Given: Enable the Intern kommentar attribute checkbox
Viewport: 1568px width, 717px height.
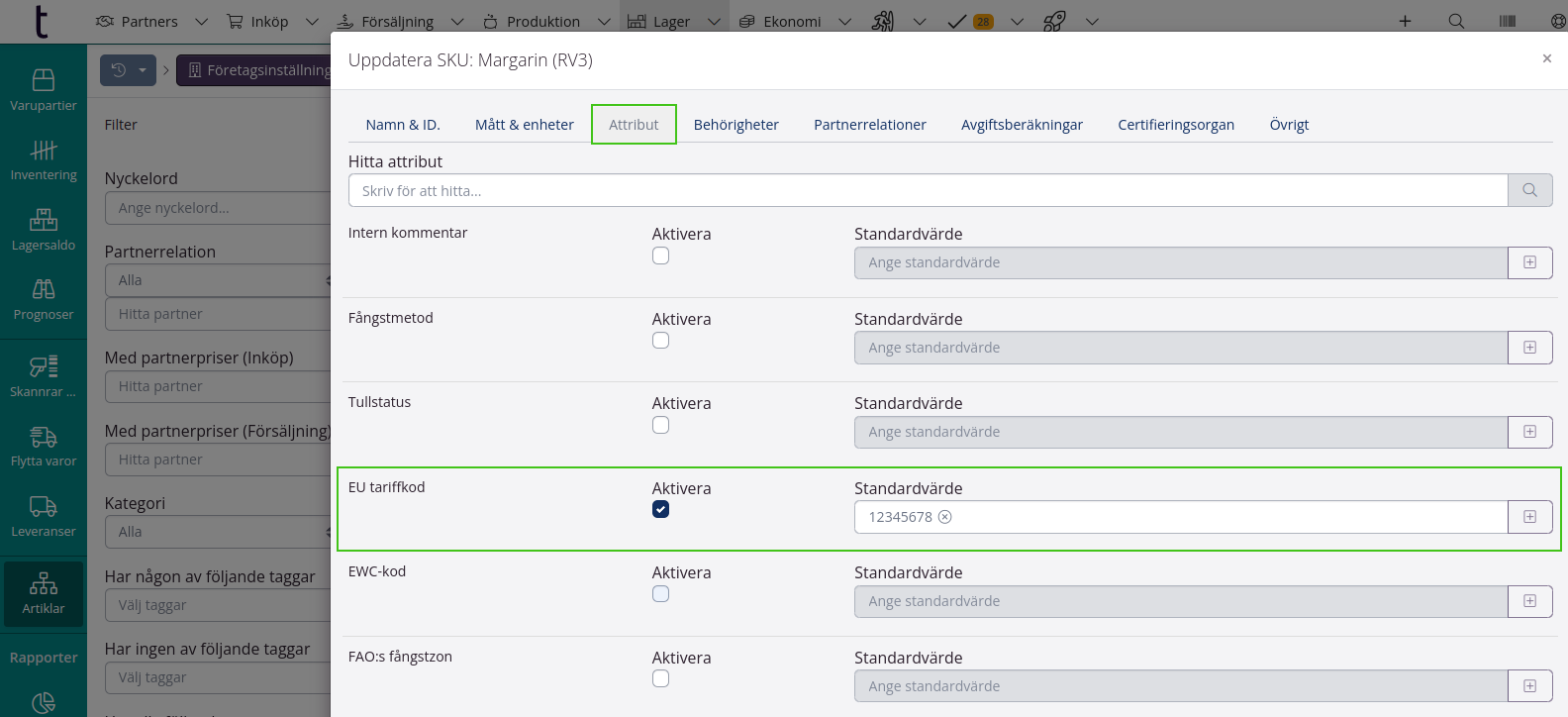Looking at the screenshot, I should pos(660,256).
